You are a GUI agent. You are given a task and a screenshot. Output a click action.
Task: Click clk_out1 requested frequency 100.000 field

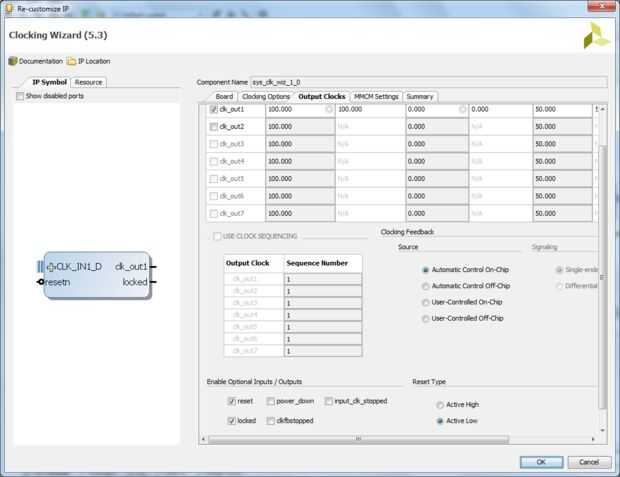click(x=300, y=109)
